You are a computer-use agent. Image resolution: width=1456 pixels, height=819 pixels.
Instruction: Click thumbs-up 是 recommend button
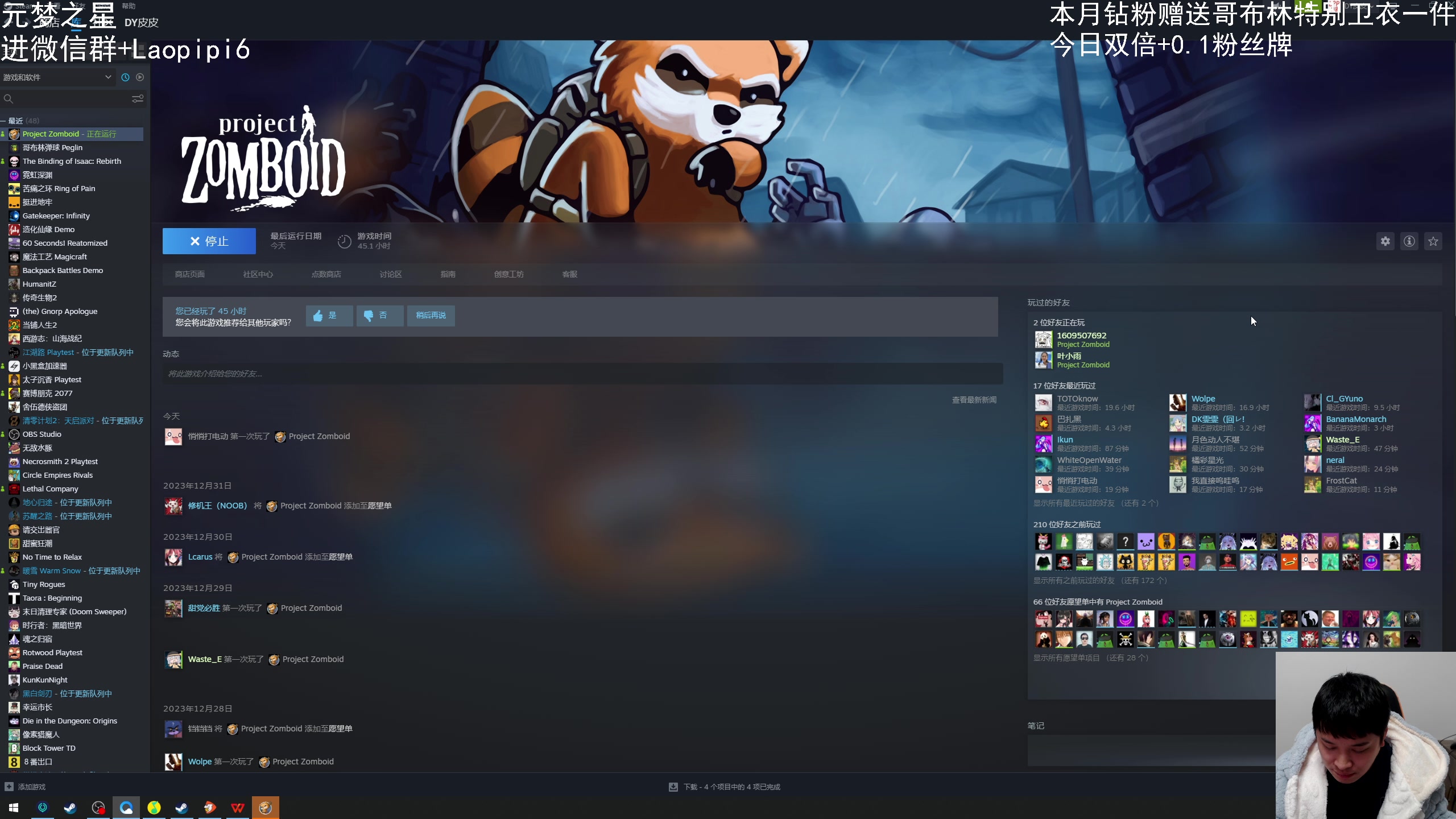click(329, 315)
